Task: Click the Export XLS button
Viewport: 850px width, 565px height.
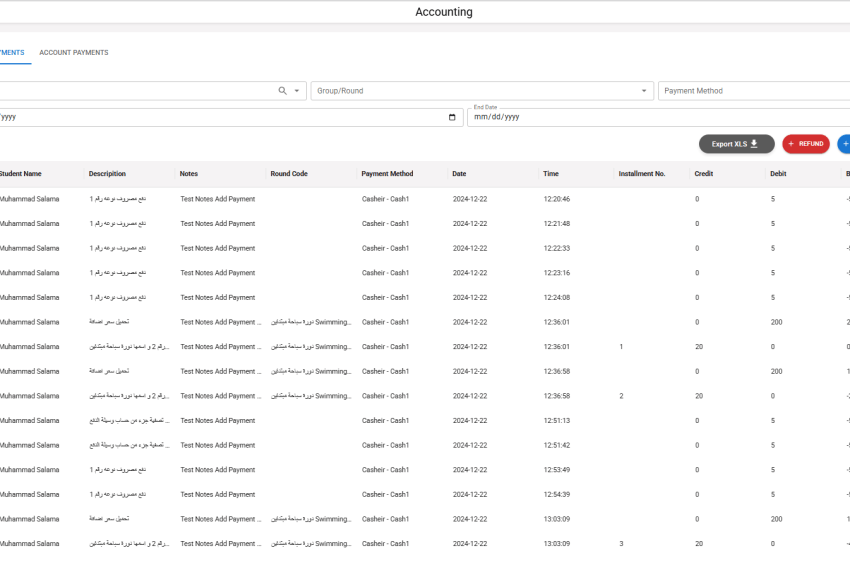Action: tap(736, 144)
